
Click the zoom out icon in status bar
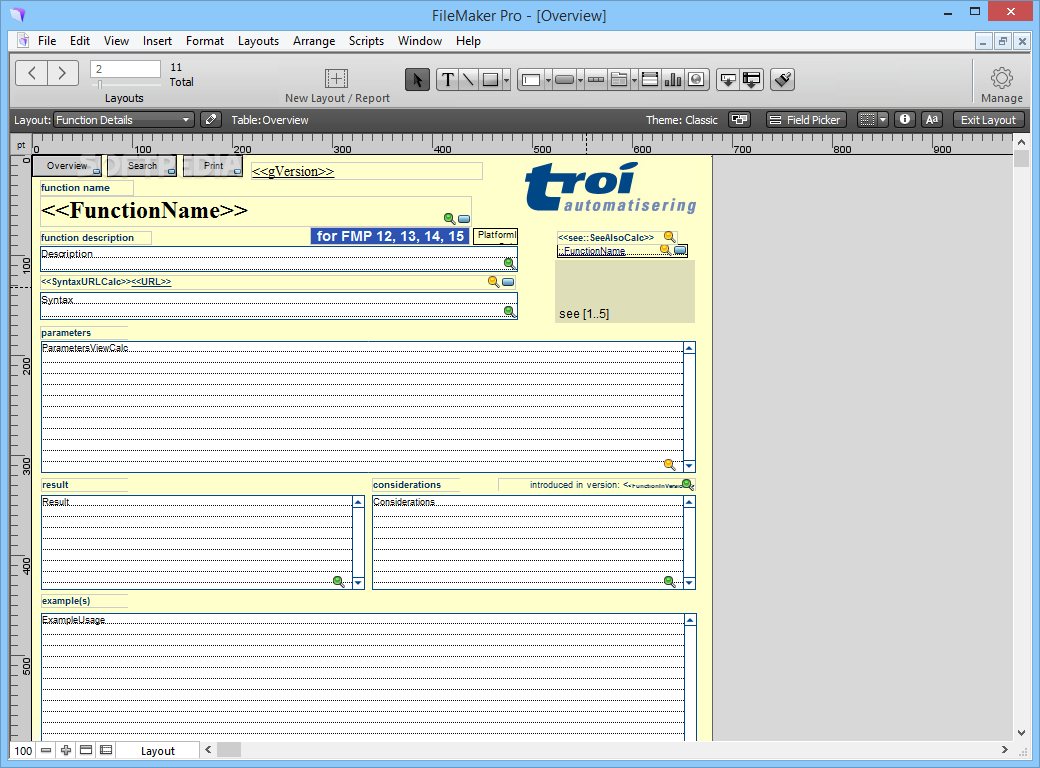[x=46, y=750]
